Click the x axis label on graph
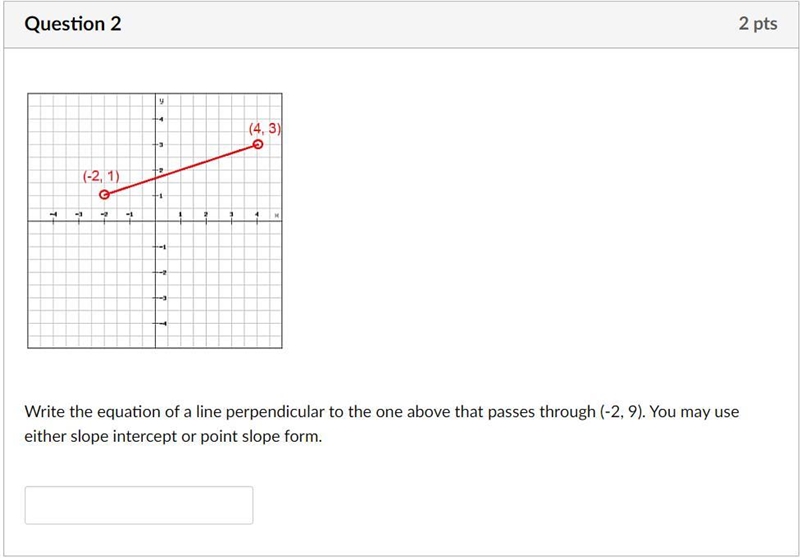Image resolution: width=800 pixels, height=558 pixels. [x=277, y=215]
